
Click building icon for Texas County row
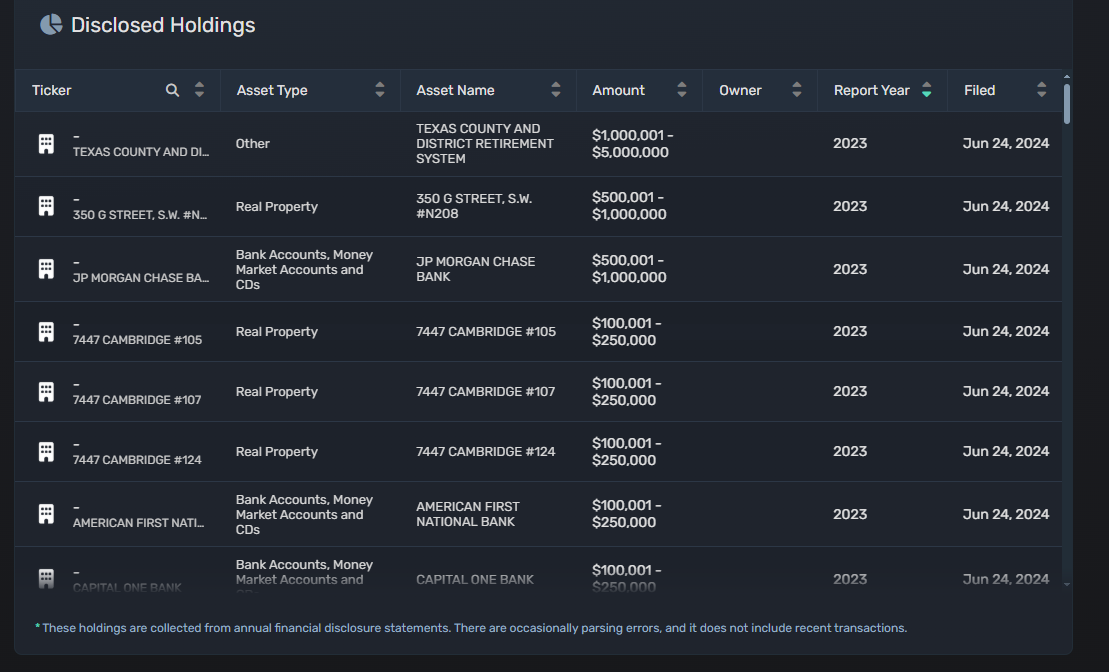tap(46, 144)
